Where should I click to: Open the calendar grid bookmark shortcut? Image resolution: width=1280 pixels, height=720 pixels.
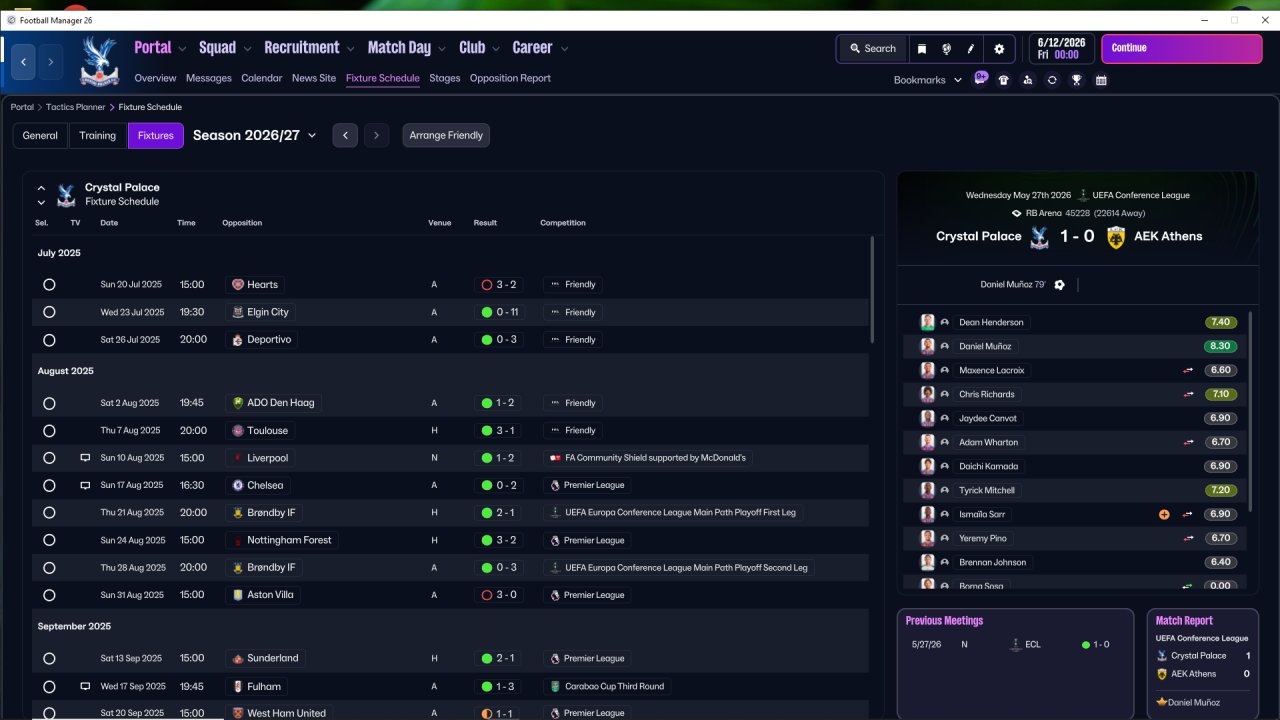click(x=1101, y=80)
